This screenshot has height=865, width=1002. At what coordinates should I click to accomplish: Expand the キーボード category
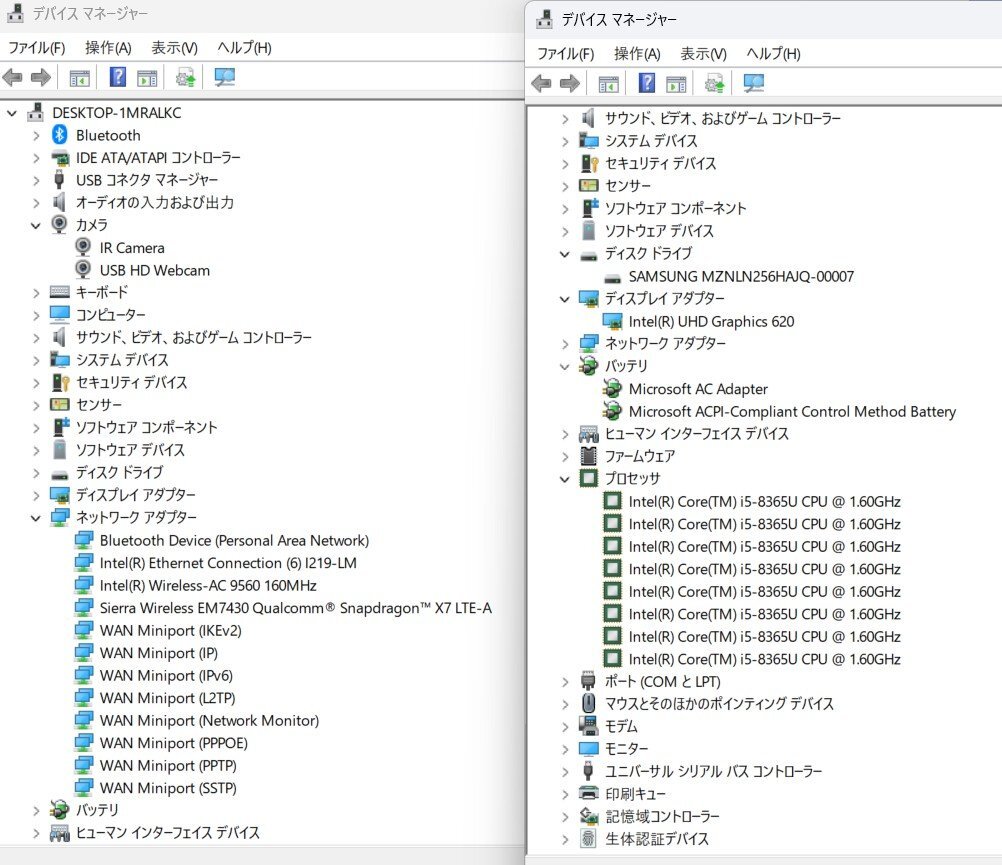[36, 293]
